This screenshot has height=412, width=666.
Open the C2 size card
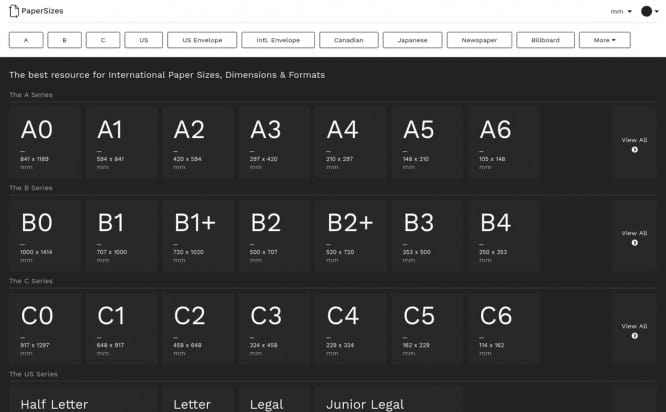(x=198, y=329)
